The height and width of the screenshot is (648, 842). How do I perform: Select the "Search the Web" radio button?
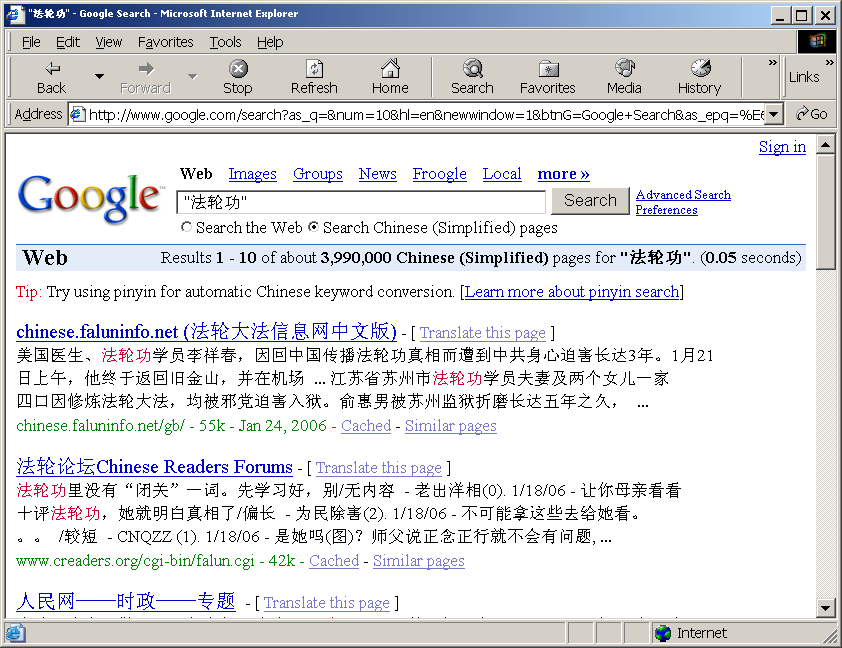point(187,228)
